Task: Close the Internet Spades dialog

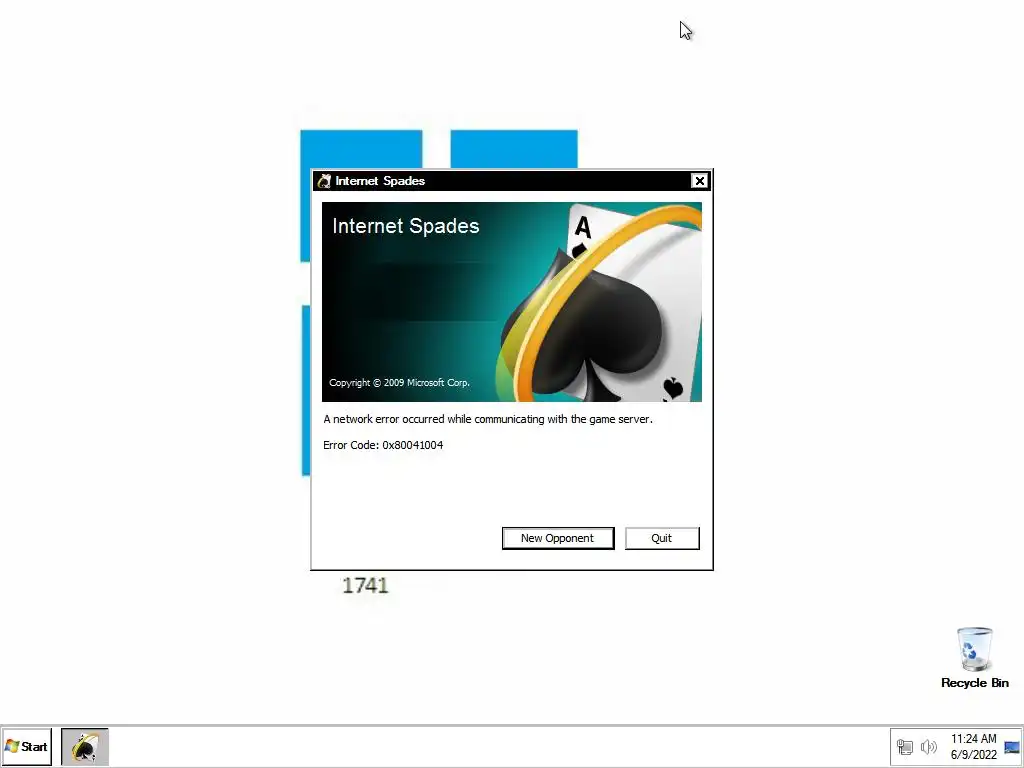Action: [x=699, y=181]
